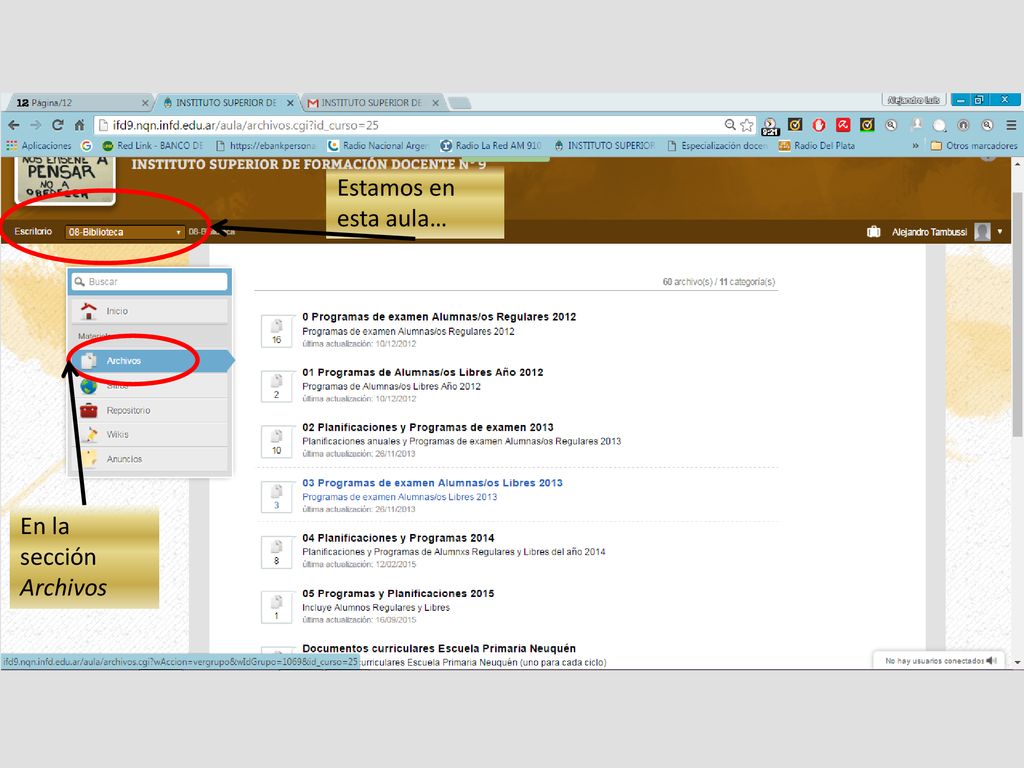Open Anuncios in the sidebar

150,459
